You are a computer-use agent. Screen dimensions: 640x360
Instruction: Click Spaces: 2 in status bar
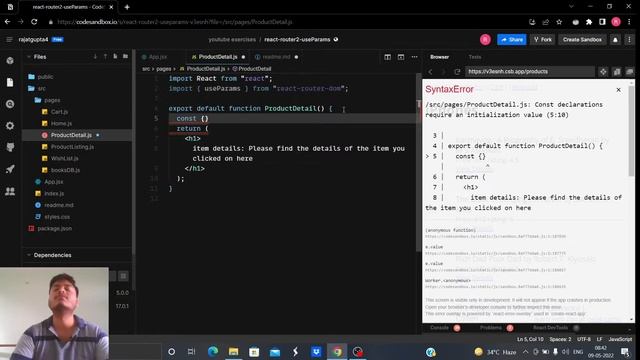(560, 339)
